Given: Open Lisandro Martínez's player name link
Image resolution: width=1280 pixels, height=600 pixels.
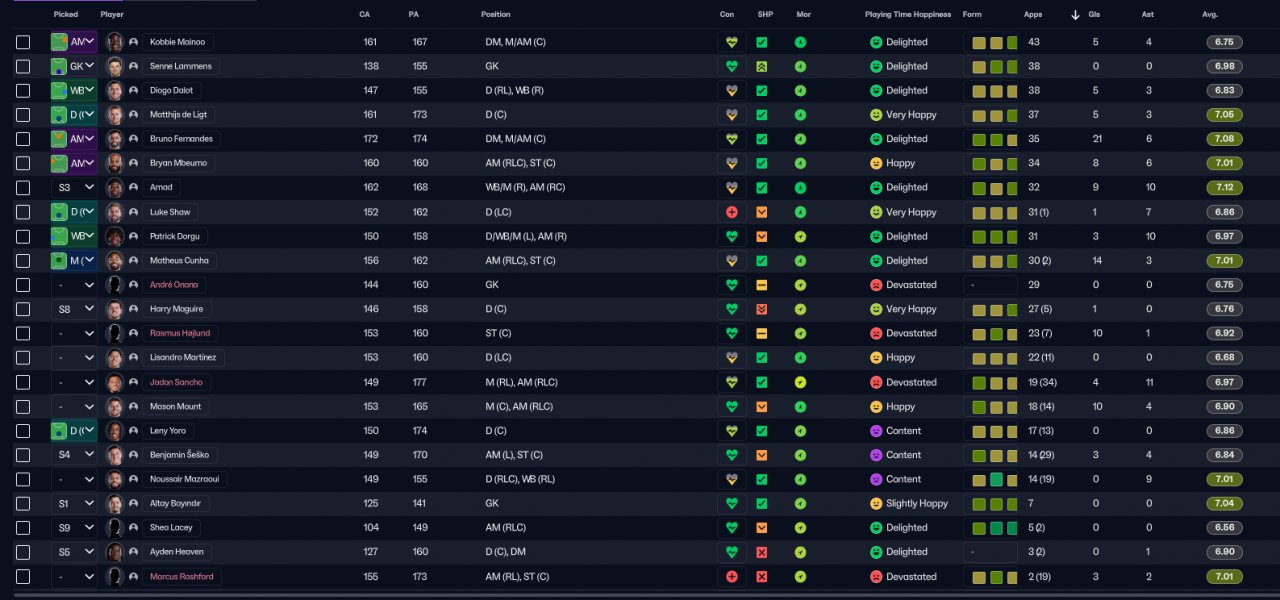Looking at the screenshot, I should (182, 357).
